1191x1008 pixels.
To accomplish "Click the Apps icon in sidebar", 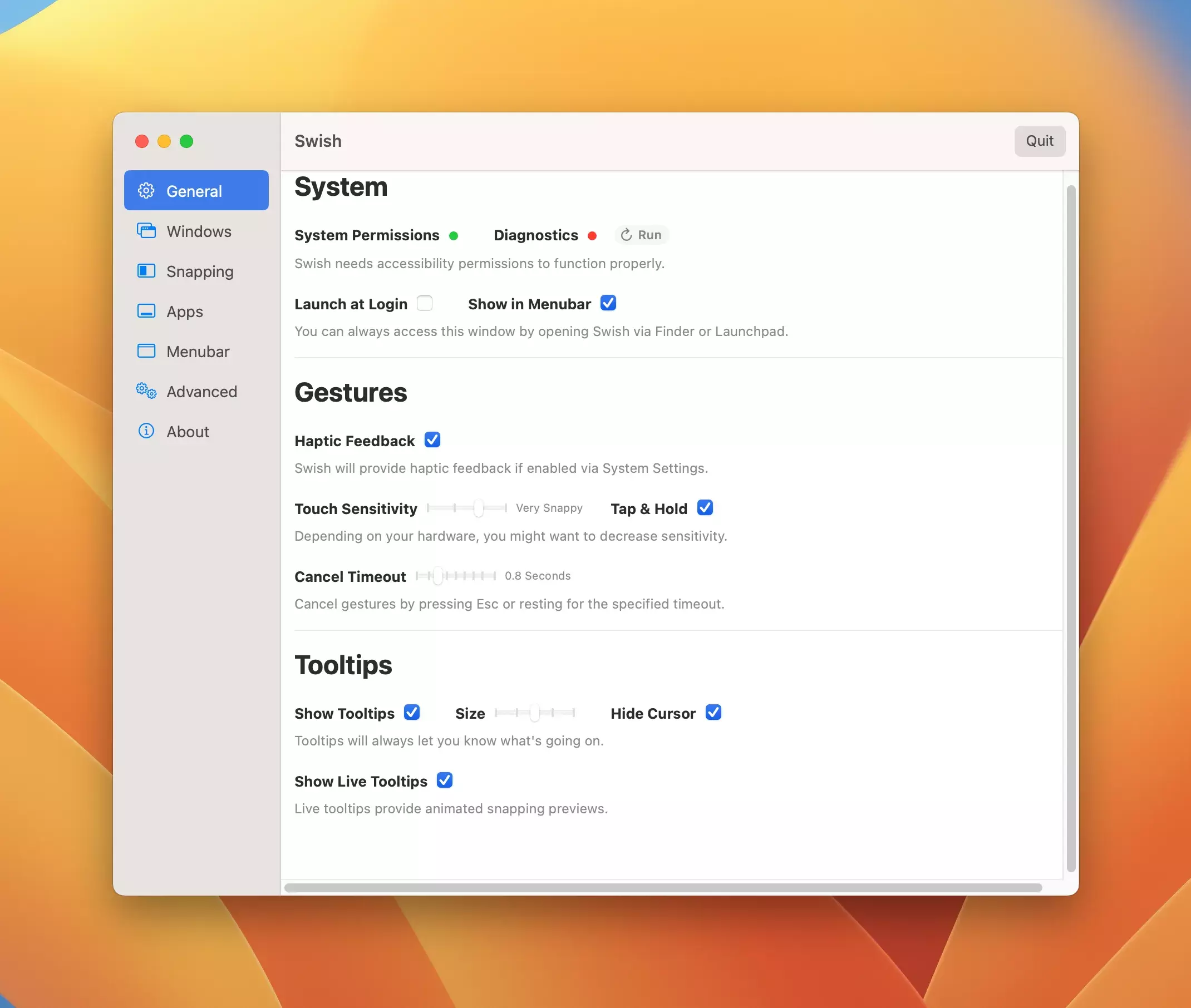I will coord(146,311).
